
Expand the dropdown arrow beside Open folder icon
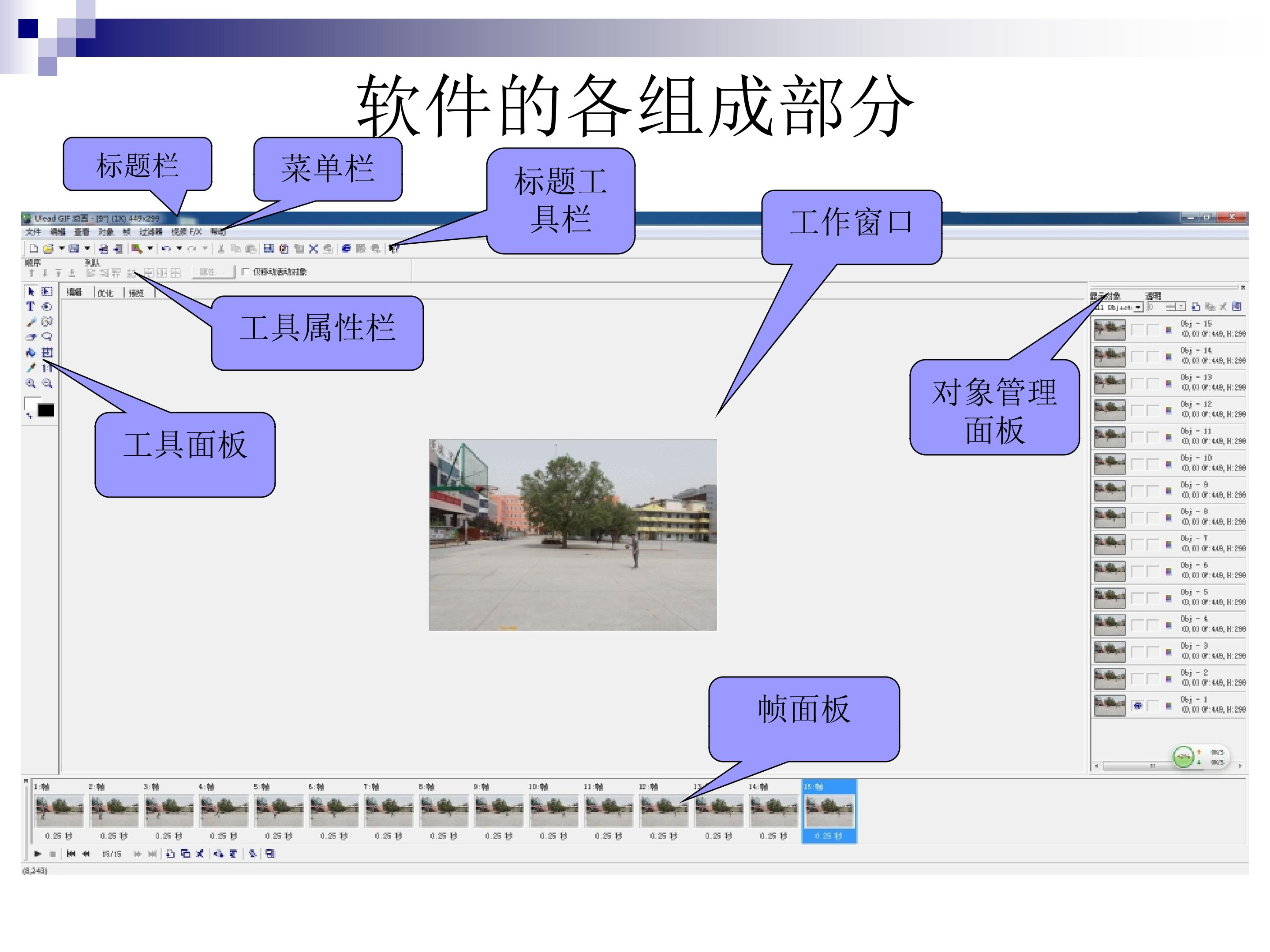tap(61, 249)
